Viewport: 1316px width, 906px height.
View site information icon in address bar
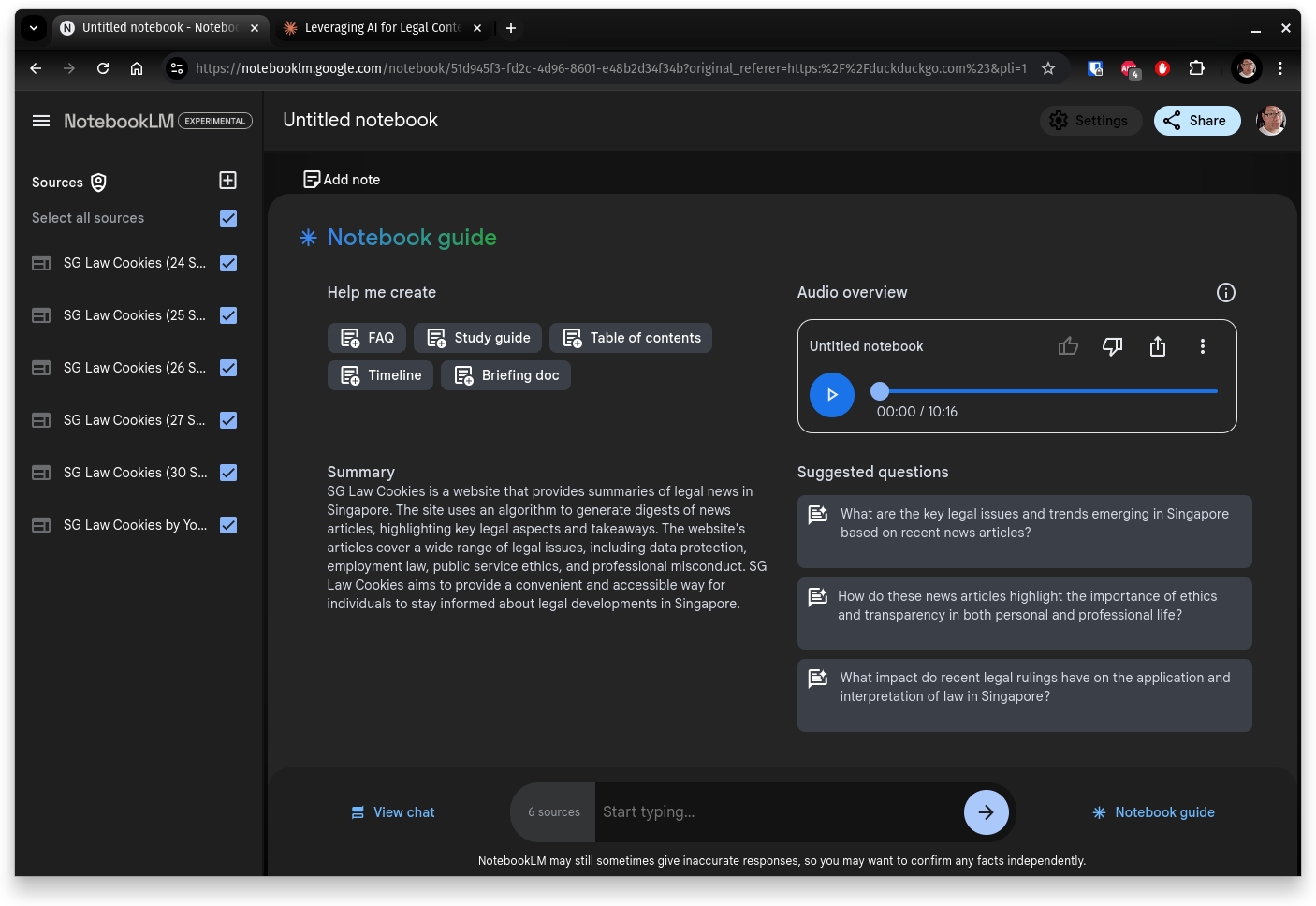[177, 68]
